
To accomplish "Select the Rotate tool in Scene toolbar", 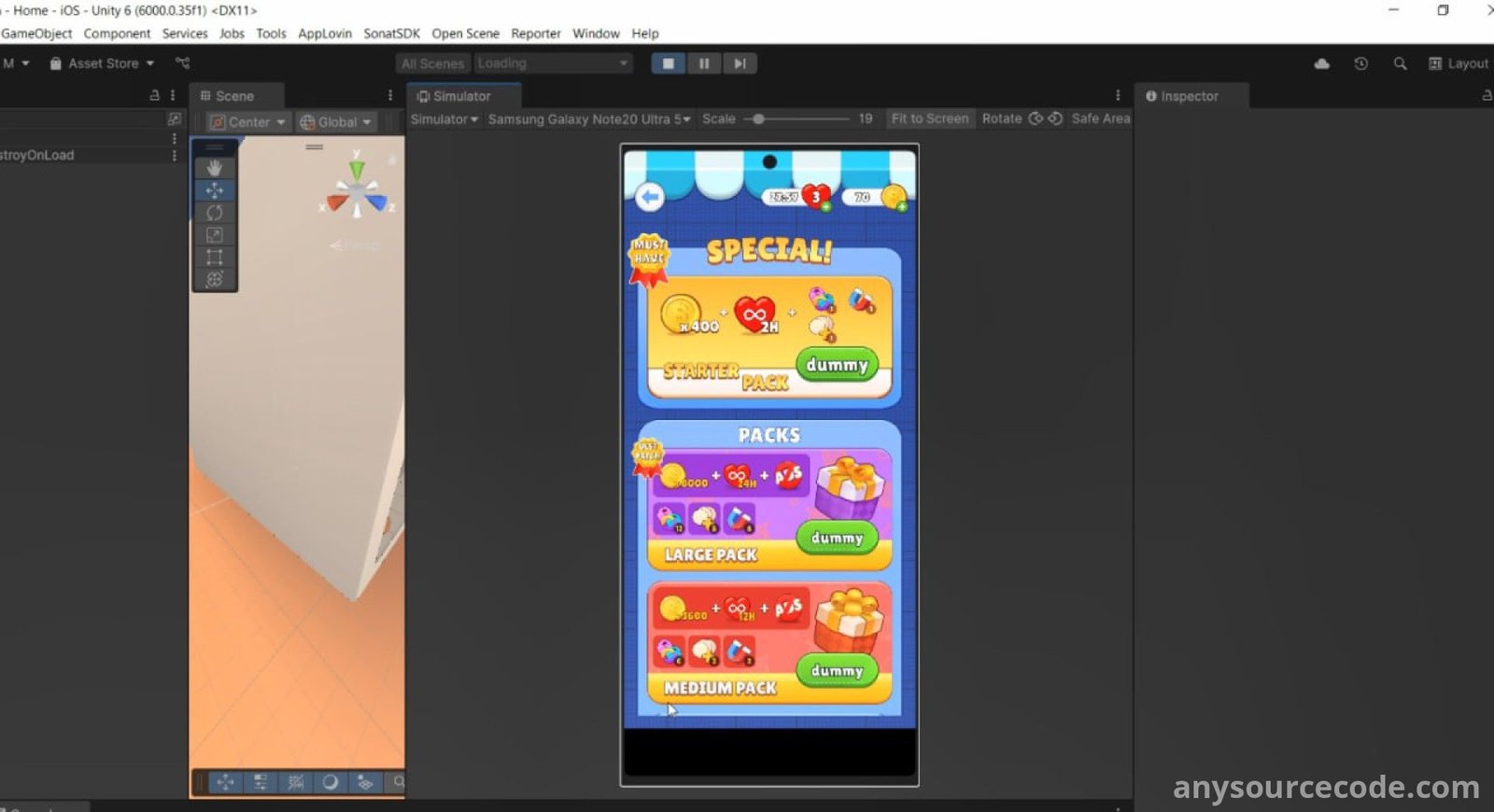I will (214, 213).
